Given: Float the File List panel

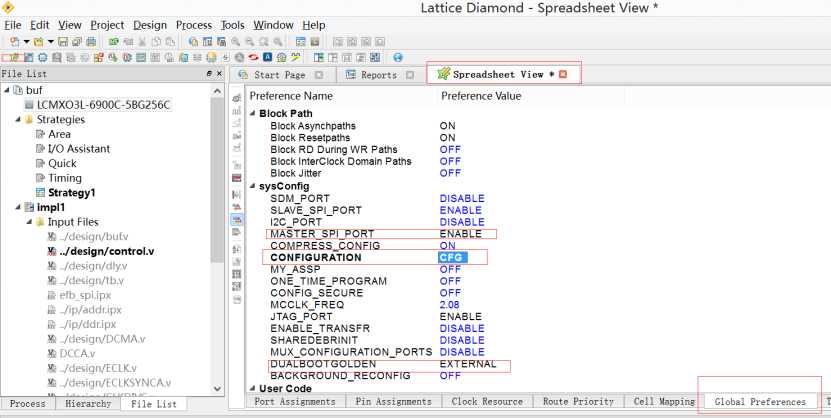Looking at the screenshot, I should 209,74.
